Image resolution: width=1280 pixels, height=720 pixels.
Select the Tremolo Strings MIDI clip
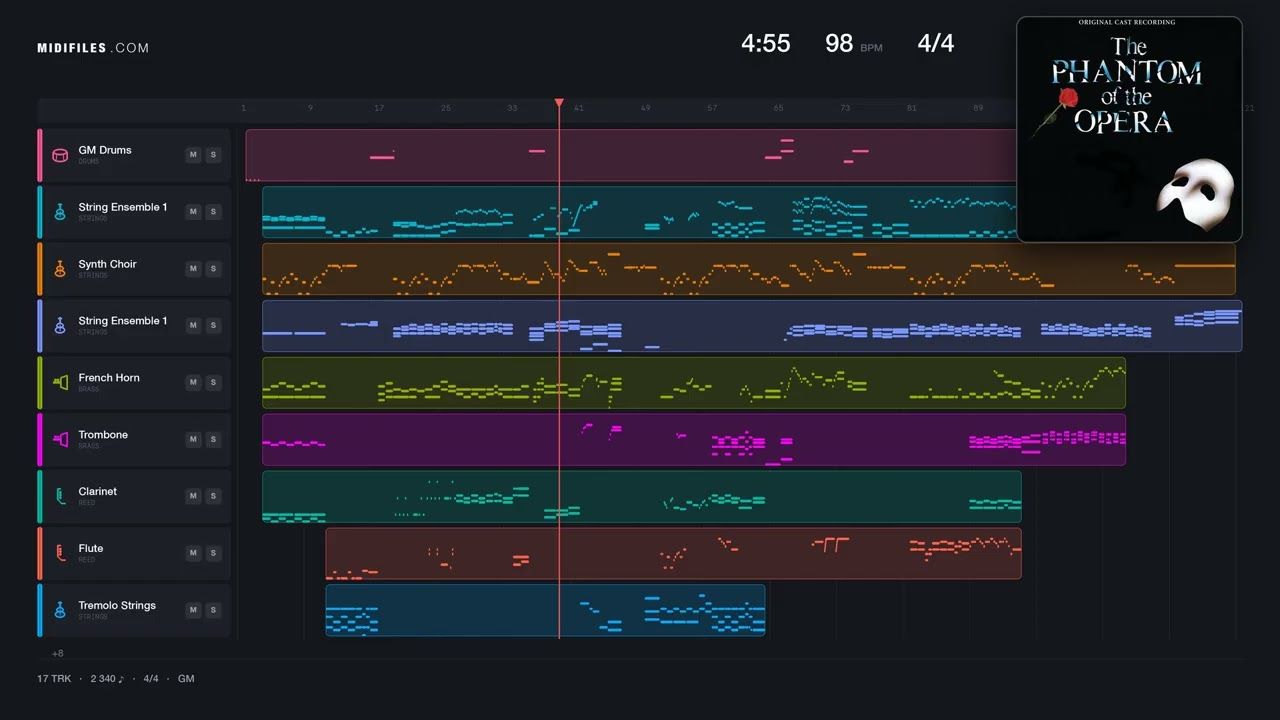point(545,611)
